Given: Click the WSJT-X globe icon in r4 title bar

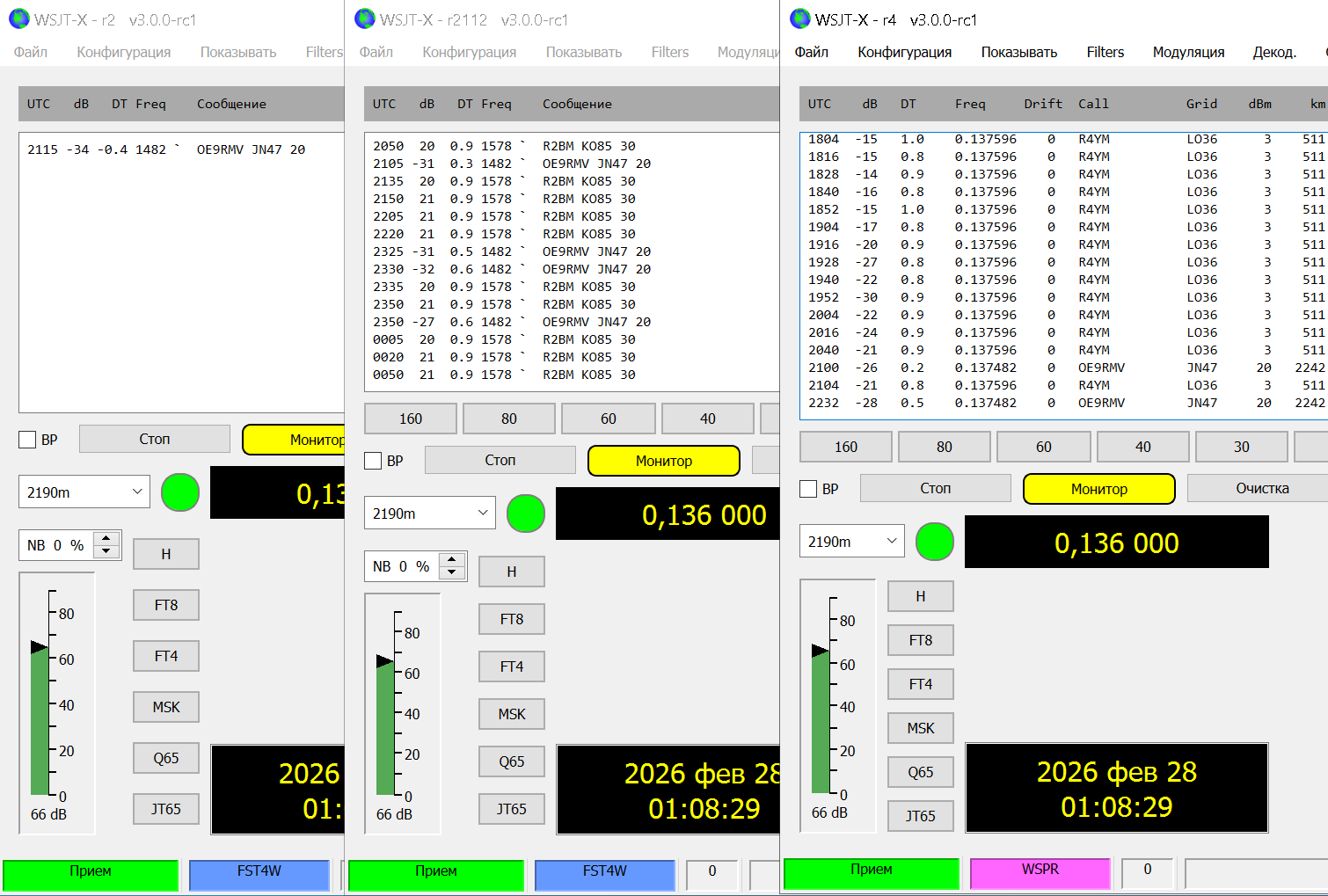Looking at the screenshot, I should [x=800, y=19].
